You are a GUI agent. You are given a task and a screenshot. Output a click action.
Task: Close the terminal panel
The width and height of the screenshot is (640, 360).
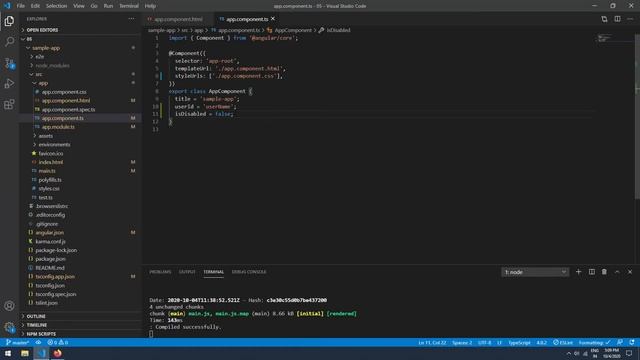tap(630, 272)
